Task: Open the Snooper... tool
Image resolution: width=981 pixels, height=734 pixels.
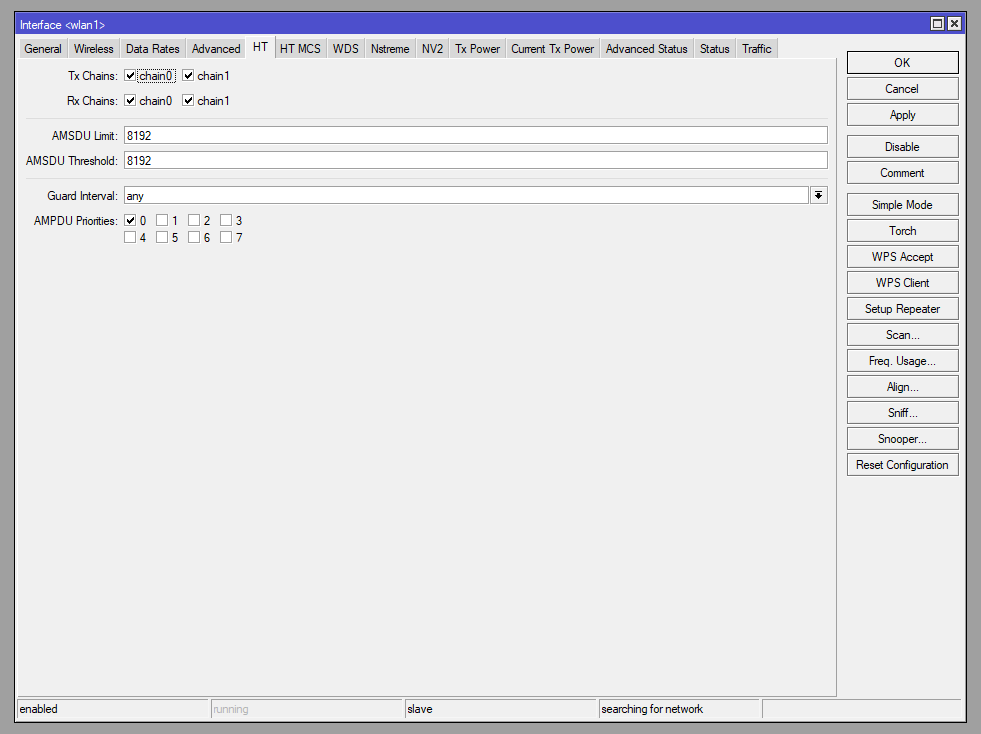Action: pyautogui.click(x=902, y=439)
